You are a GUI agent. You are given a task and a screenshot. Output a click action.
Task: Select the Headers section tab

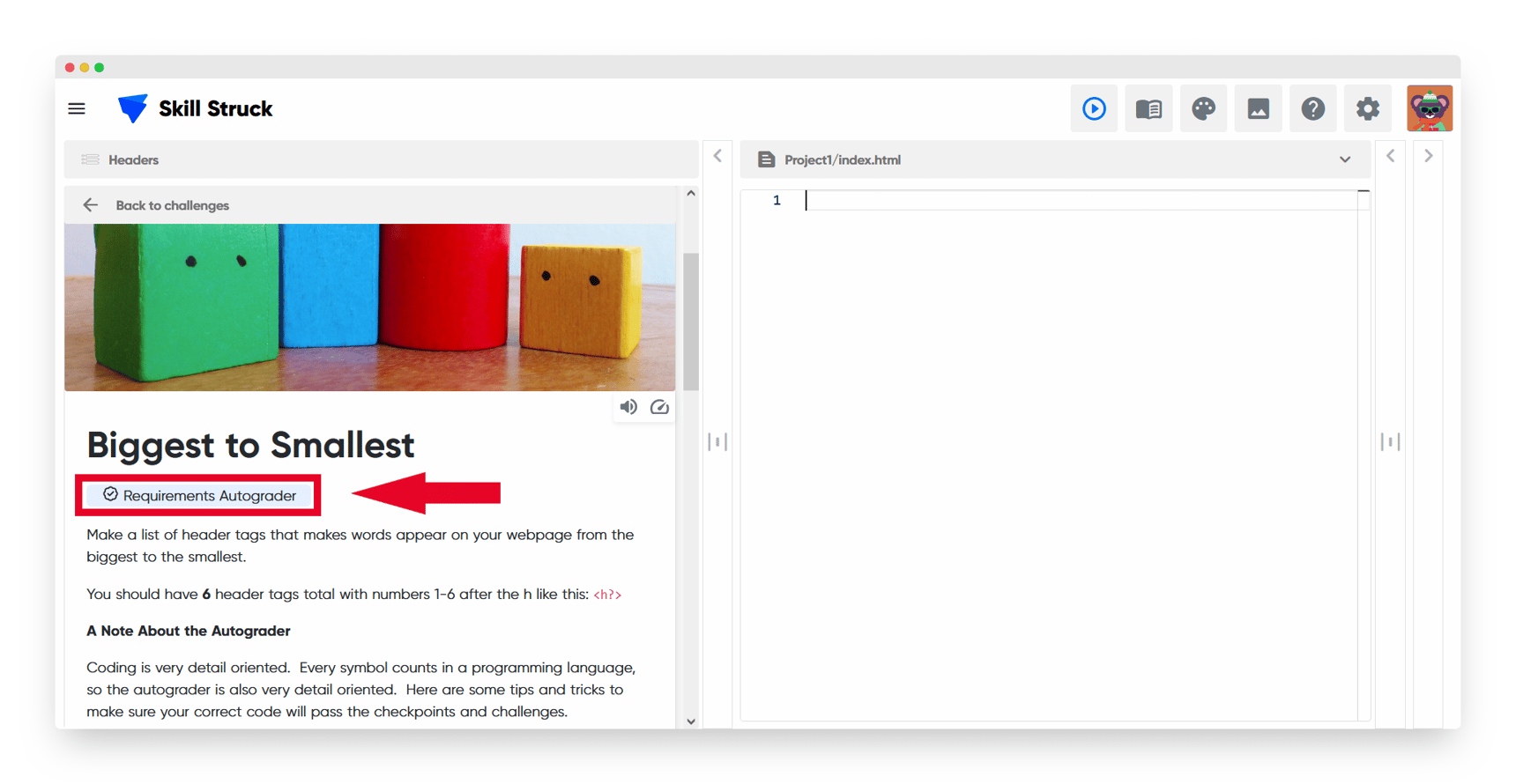(133, 159)
